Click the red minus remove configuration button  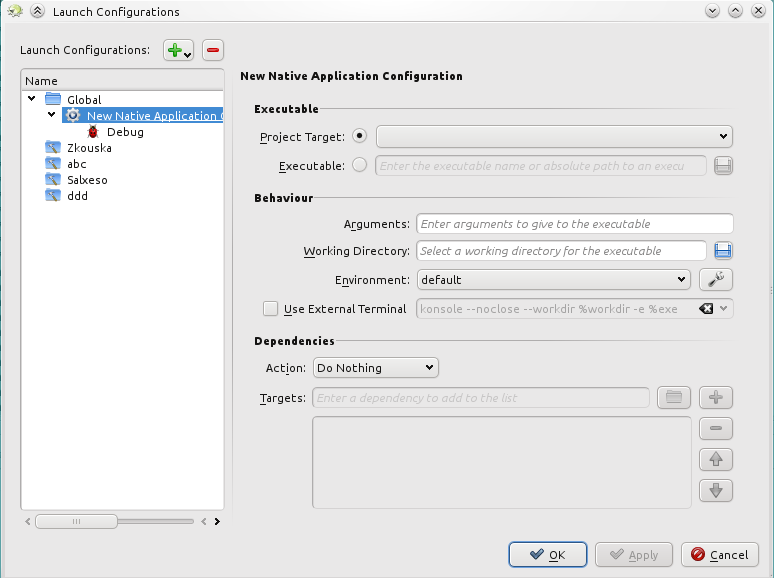tap(213, 50)
